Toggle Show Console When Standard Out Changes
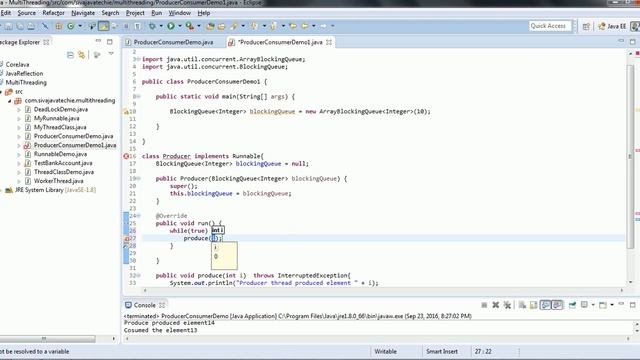The image size is (640, 360). pyautogui.click(x=546, y=305)
